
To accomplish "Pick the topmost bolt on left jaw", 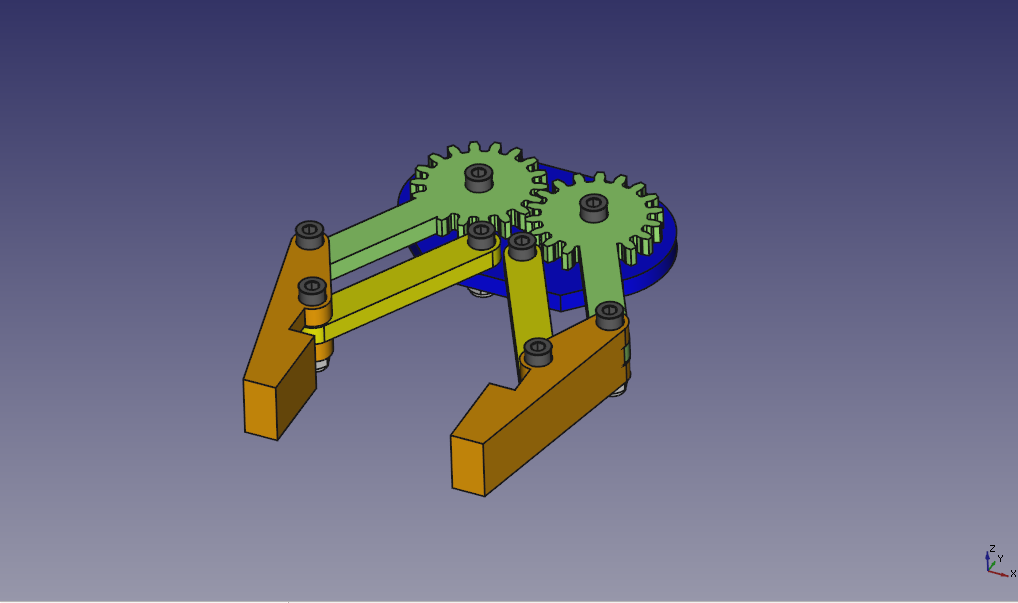I will (309, 234).
